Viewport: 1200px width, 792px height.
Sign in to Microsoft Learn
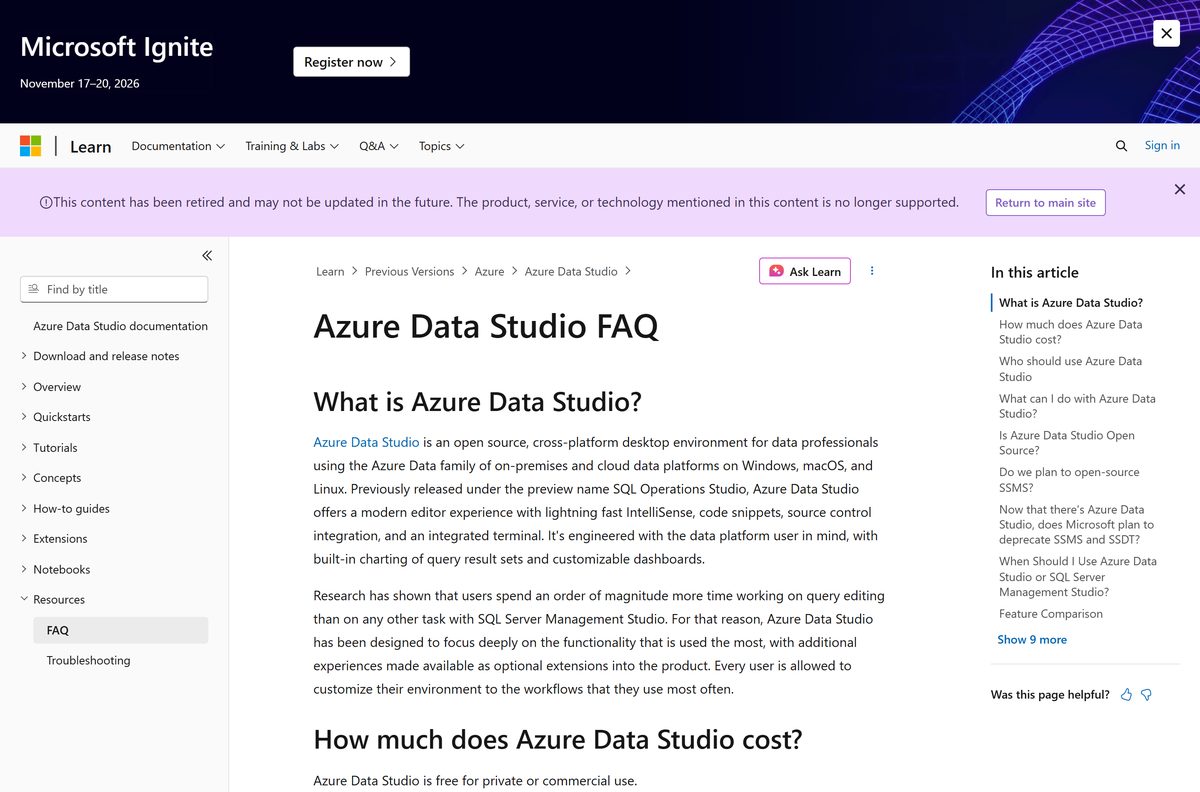[x=1162, y=146]
